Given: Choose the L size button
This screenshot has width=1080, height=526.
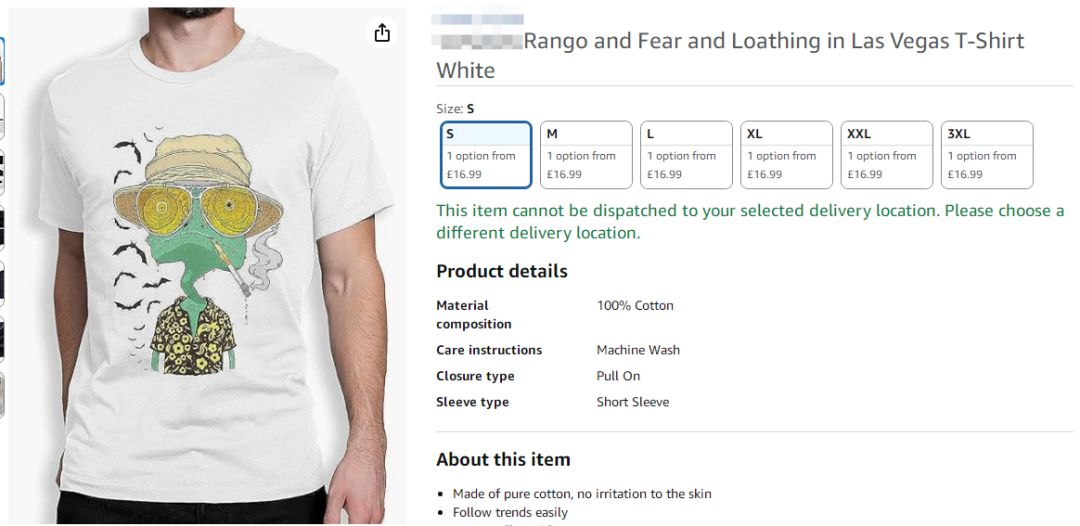Looking at the screenshot, I should tap(686, 155).
